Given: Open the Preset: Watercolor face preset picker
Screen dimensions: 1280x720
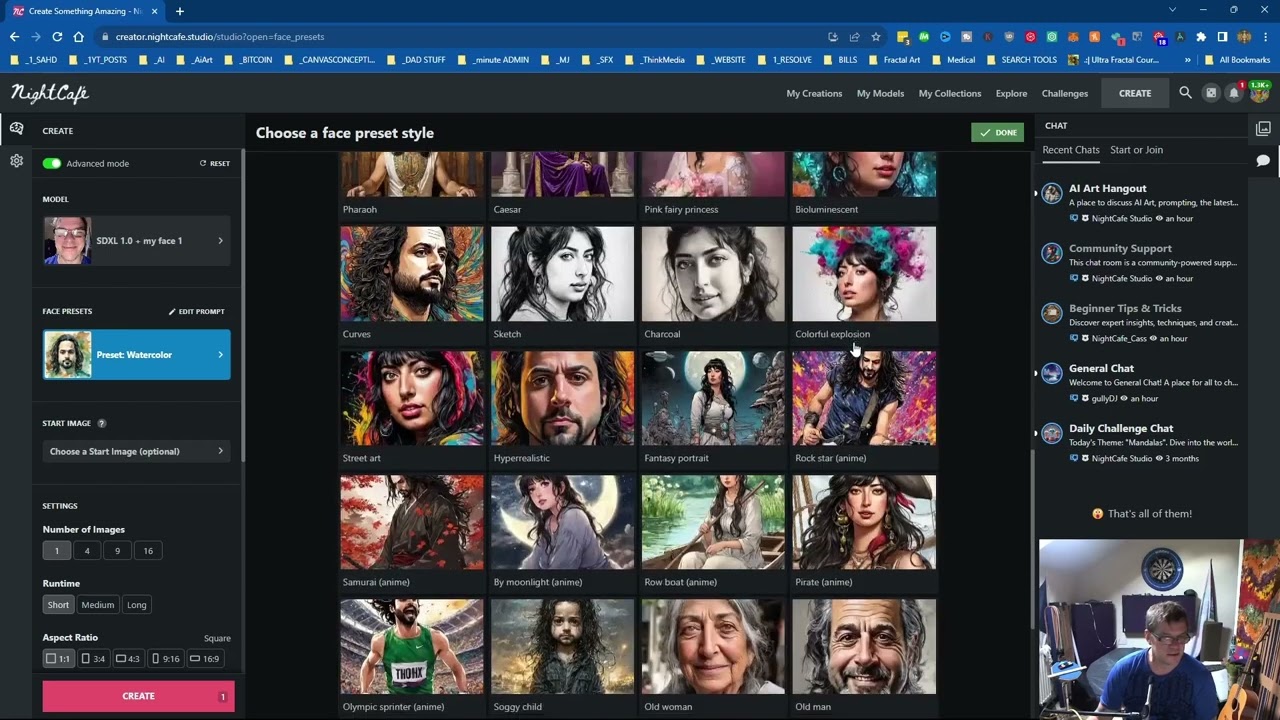Looking at the screenshot, I should pyautogui.click(x=136, y=355).
